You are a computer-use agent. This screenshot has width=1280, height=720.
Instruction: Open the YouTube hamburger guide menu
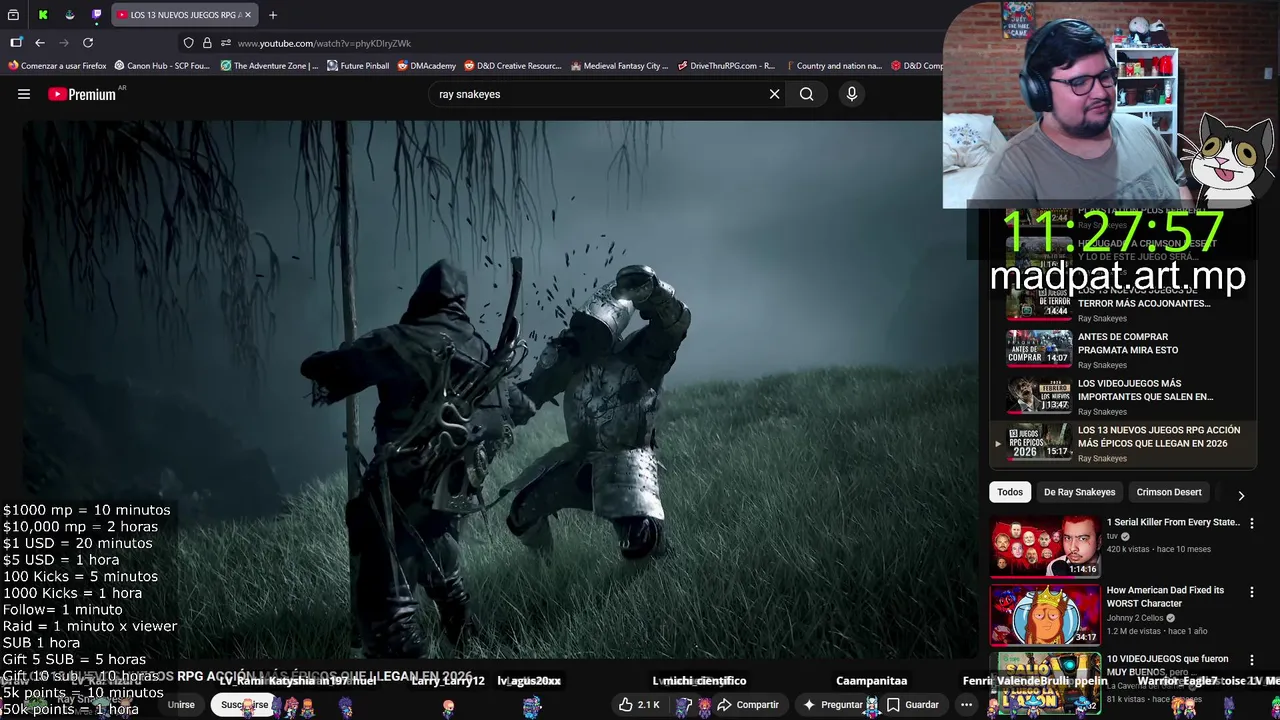[24, 94]
